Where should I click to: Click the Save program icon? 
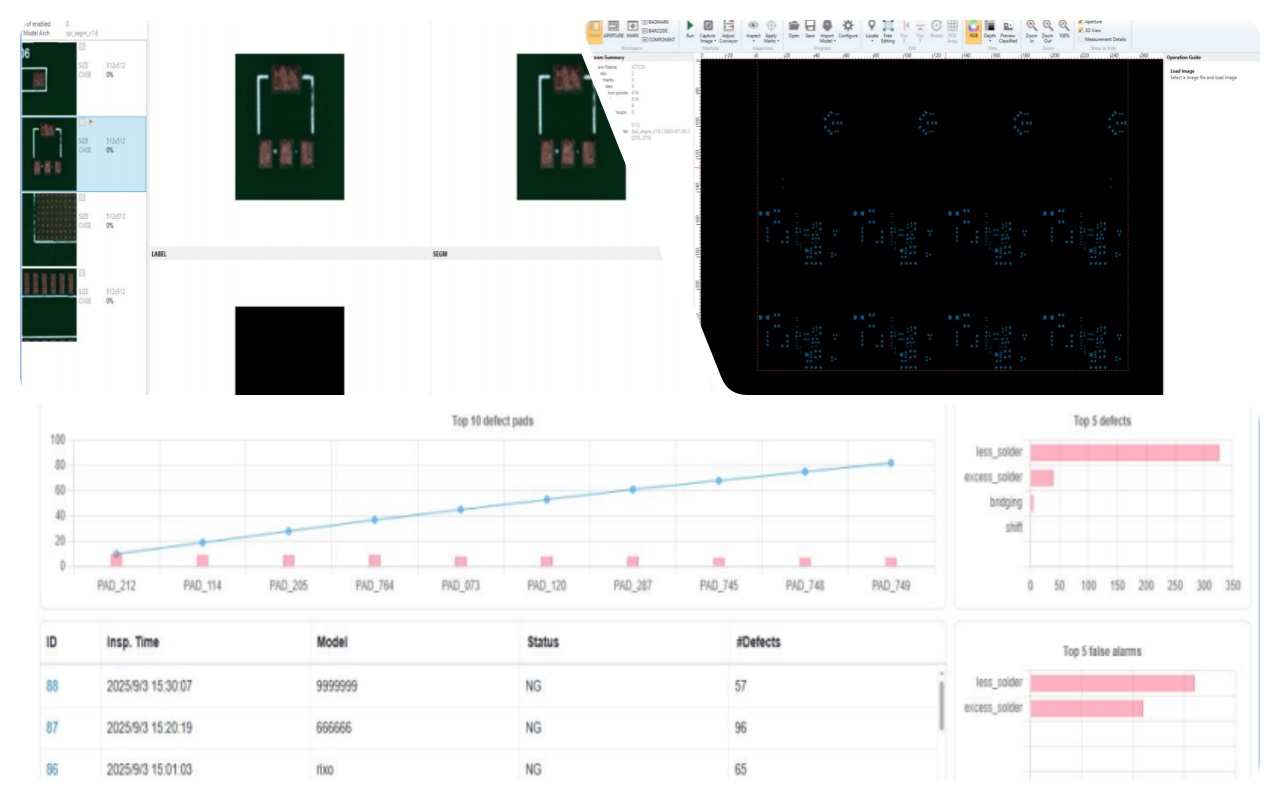810,27
